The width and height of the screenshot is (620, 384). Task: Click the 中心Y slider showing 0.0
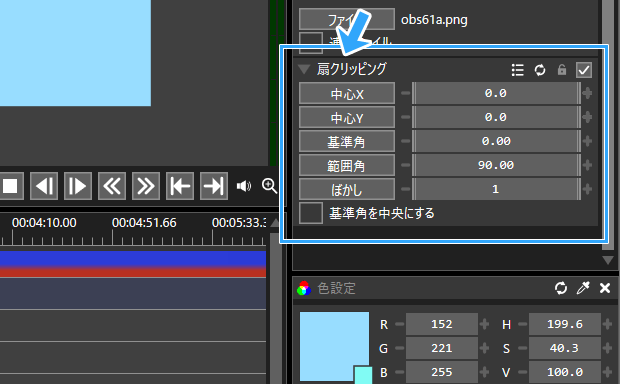[x=496, y=117]
